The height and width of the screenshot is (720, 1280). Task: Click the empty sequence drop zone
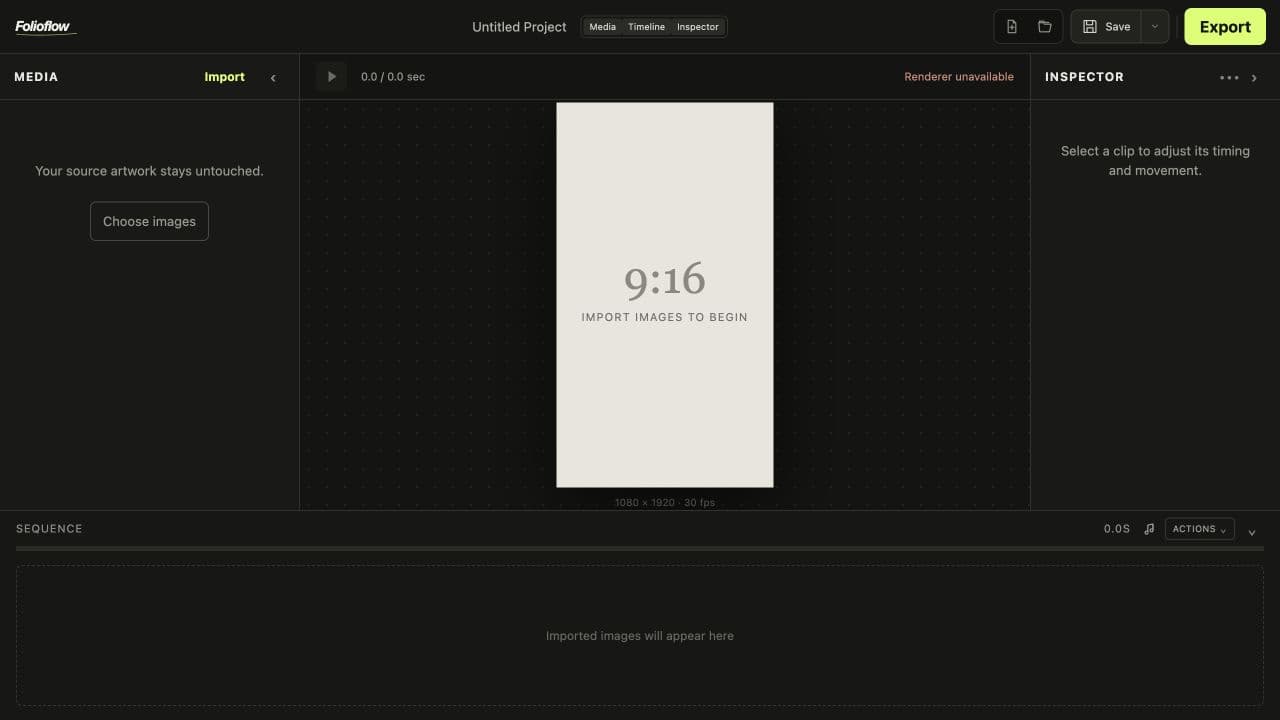click(x=640, y=636)
